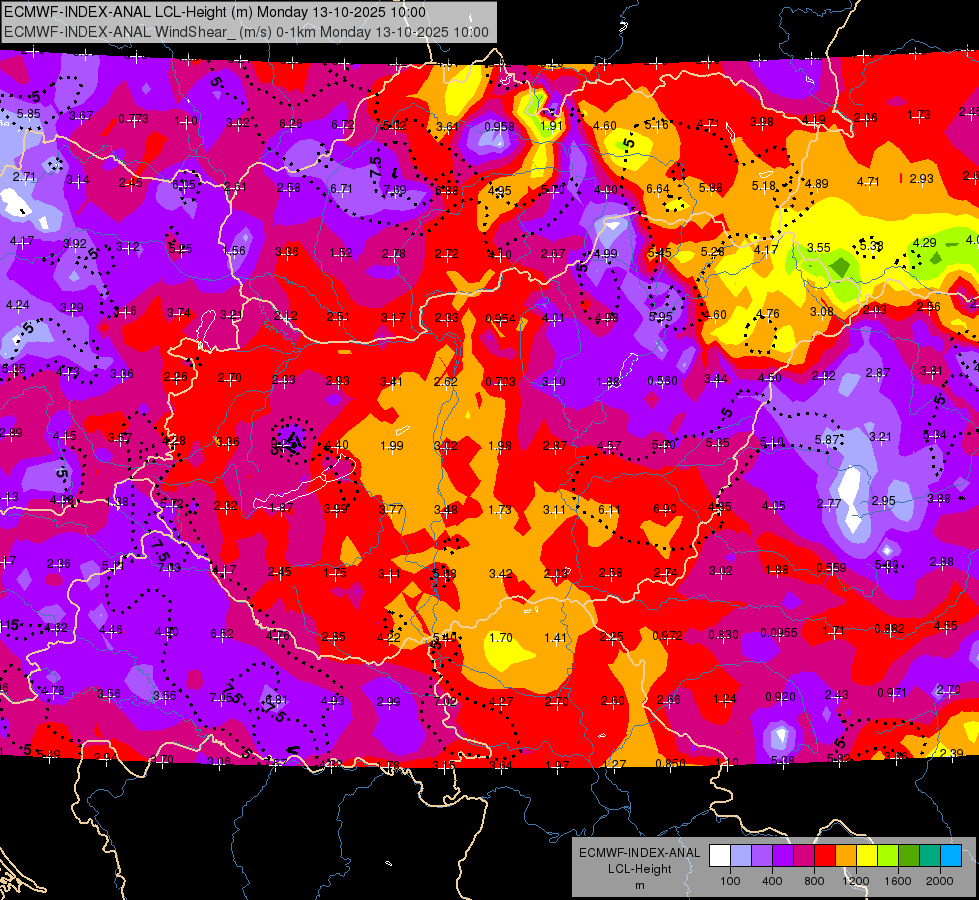Click the green 1600 m legend swatch

coord(908,856)
